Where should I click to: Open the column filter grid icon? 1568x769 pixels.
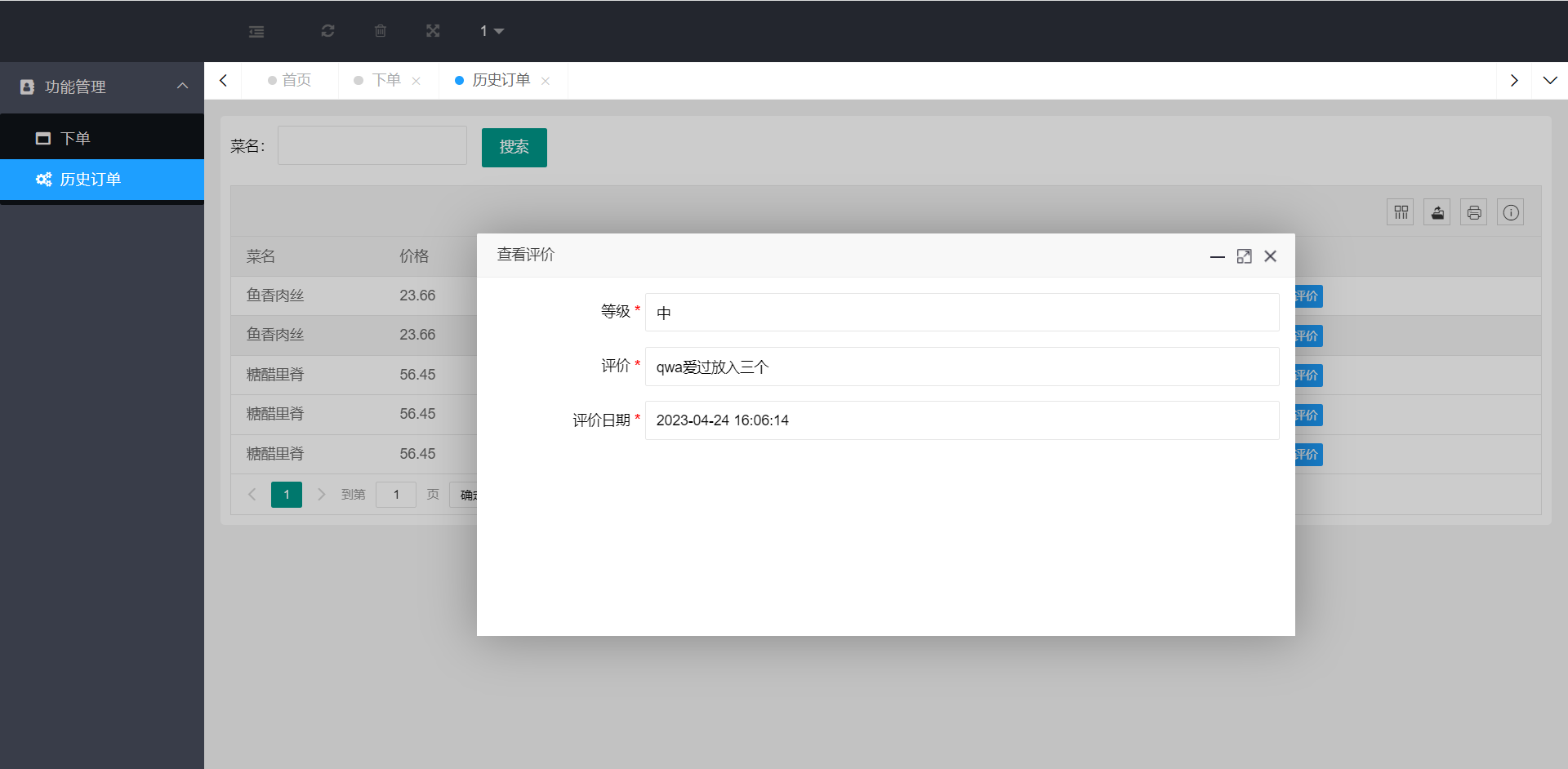click(x=1401, y=212)
